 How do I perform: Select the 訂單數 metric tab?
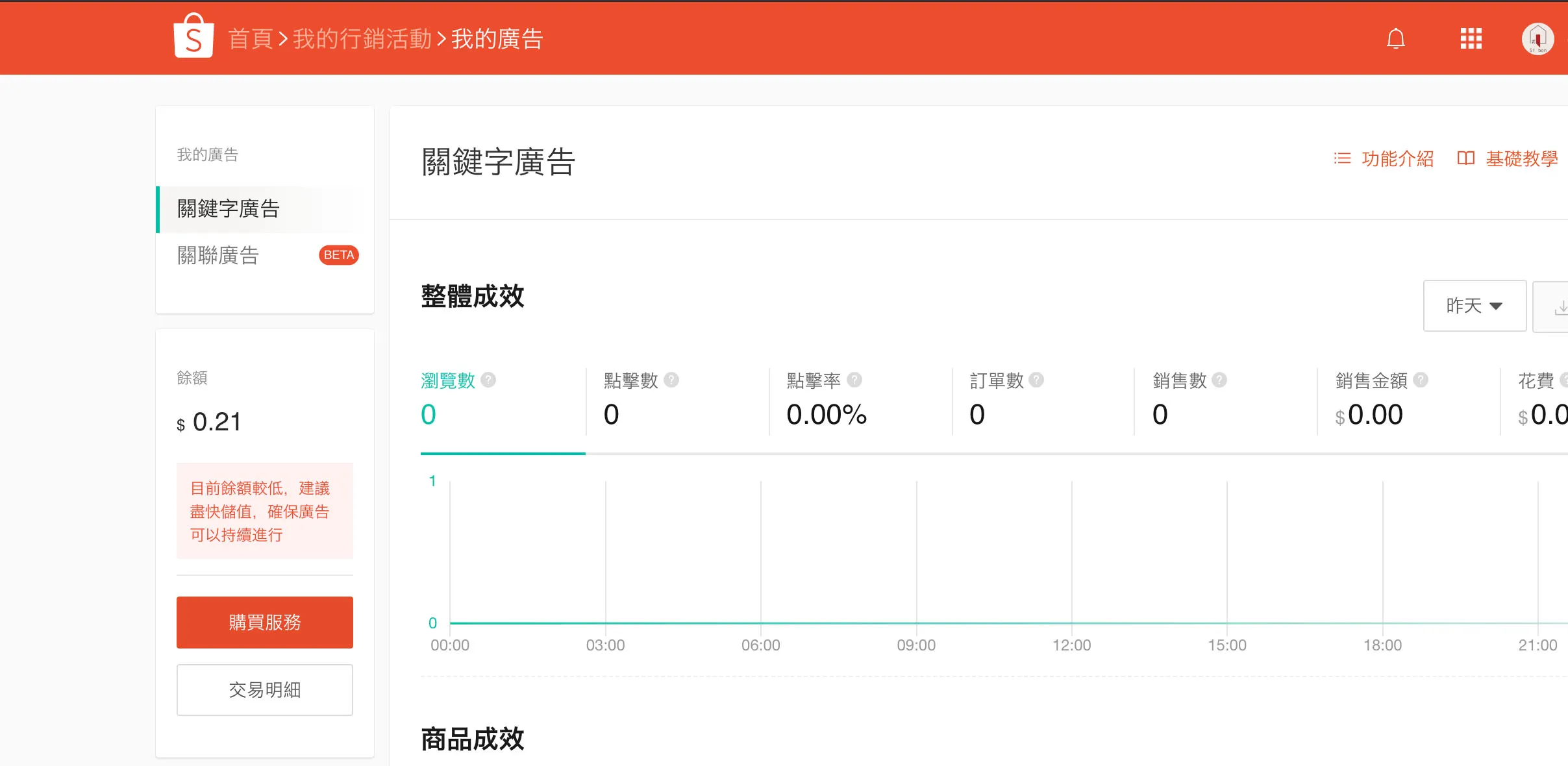1043,401
